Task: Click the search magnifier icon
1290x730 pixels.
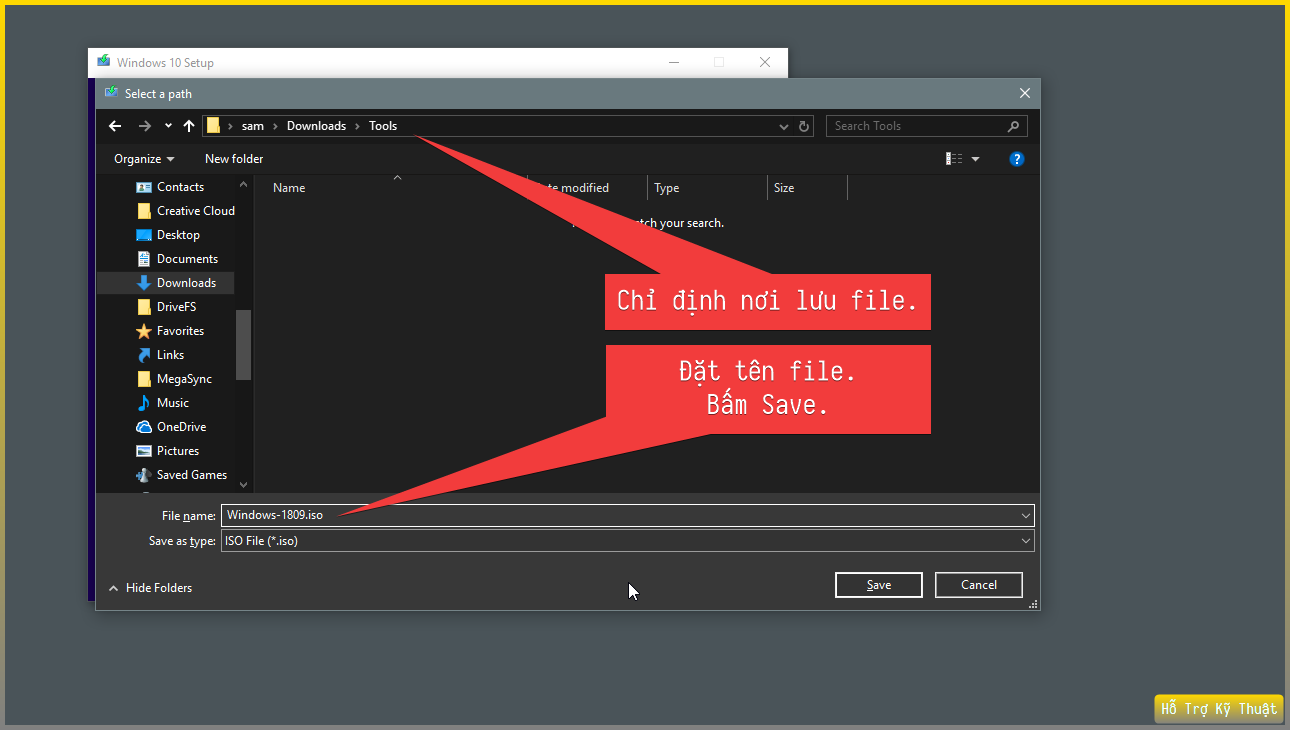Action: pyautogui.click(x=1013, y=126)
